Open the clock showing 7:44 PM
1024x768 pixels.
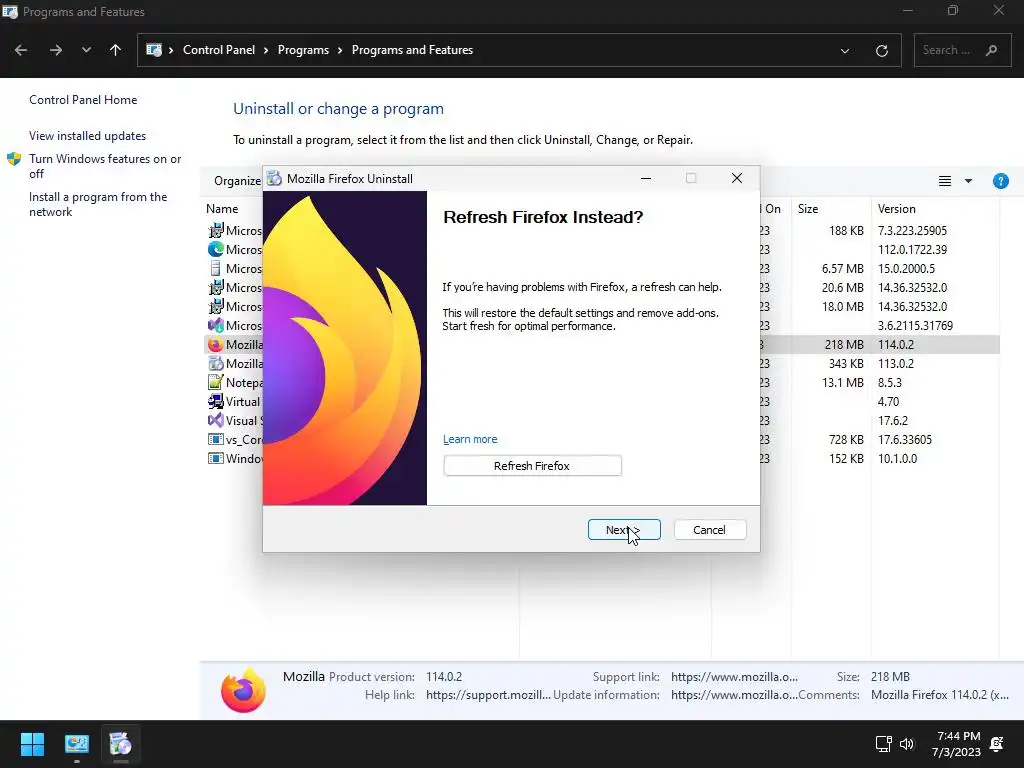coord(957,744)
